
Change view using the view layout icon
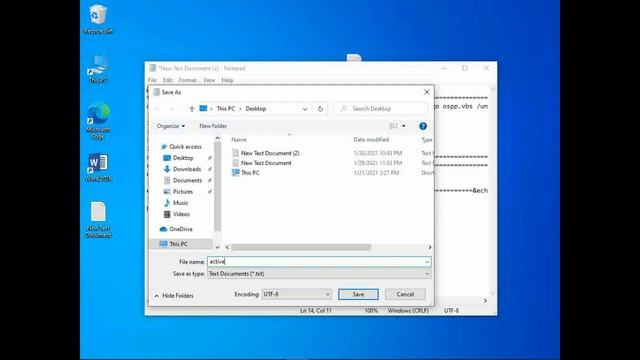[x=393, y=126]
